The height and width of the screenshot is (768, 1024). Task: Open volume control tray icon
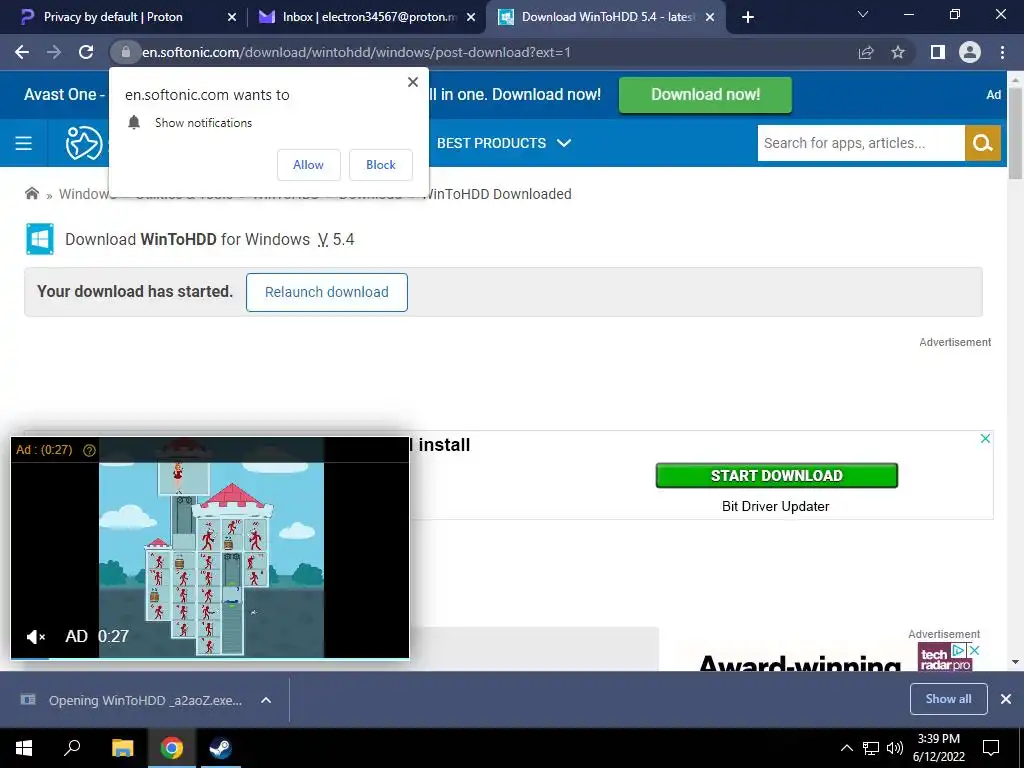(x=895, y=748)
